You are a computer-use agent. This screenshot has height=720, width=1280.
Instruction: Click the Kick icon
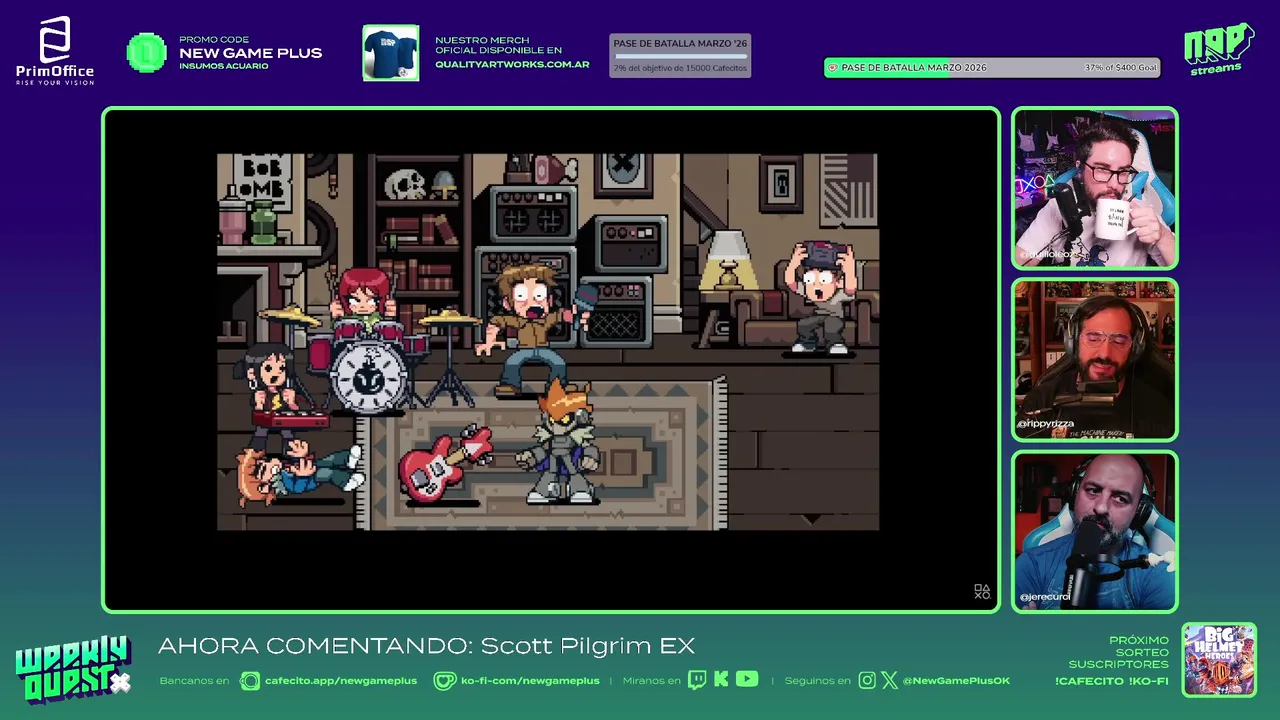click(x=721, y=680)
